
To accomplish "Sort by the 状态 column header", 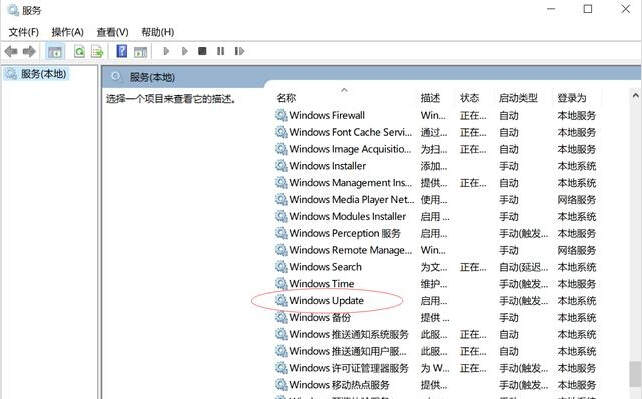I will point(469,98).
